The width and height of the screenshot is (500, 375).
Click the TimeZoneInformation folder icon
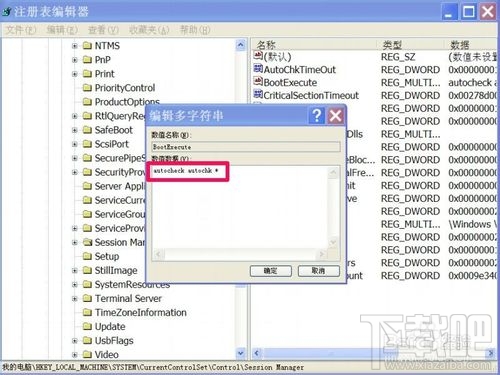point(87,312)
